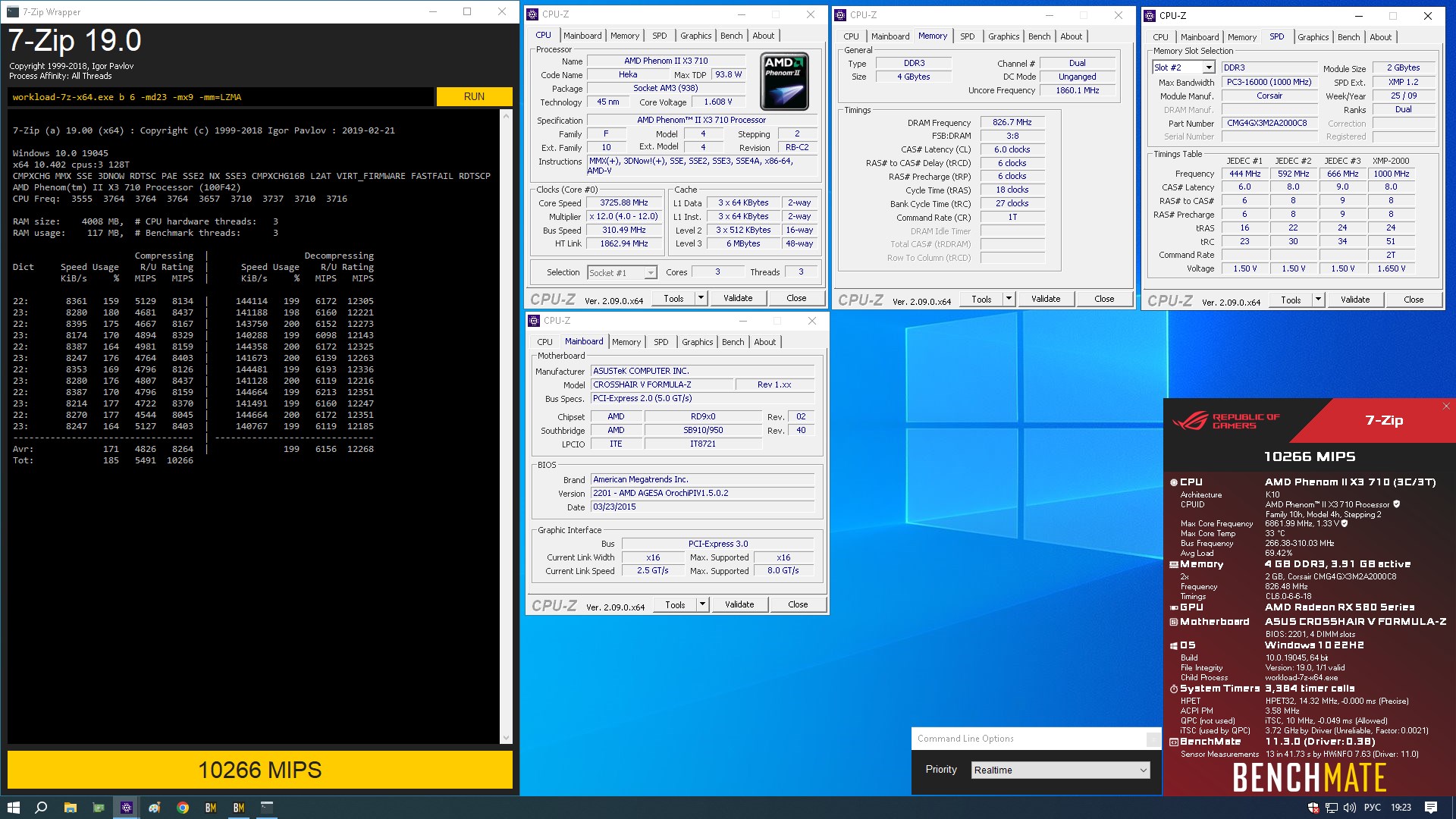
Task: Click Close button in SPD window
Action: [1414, 300]
